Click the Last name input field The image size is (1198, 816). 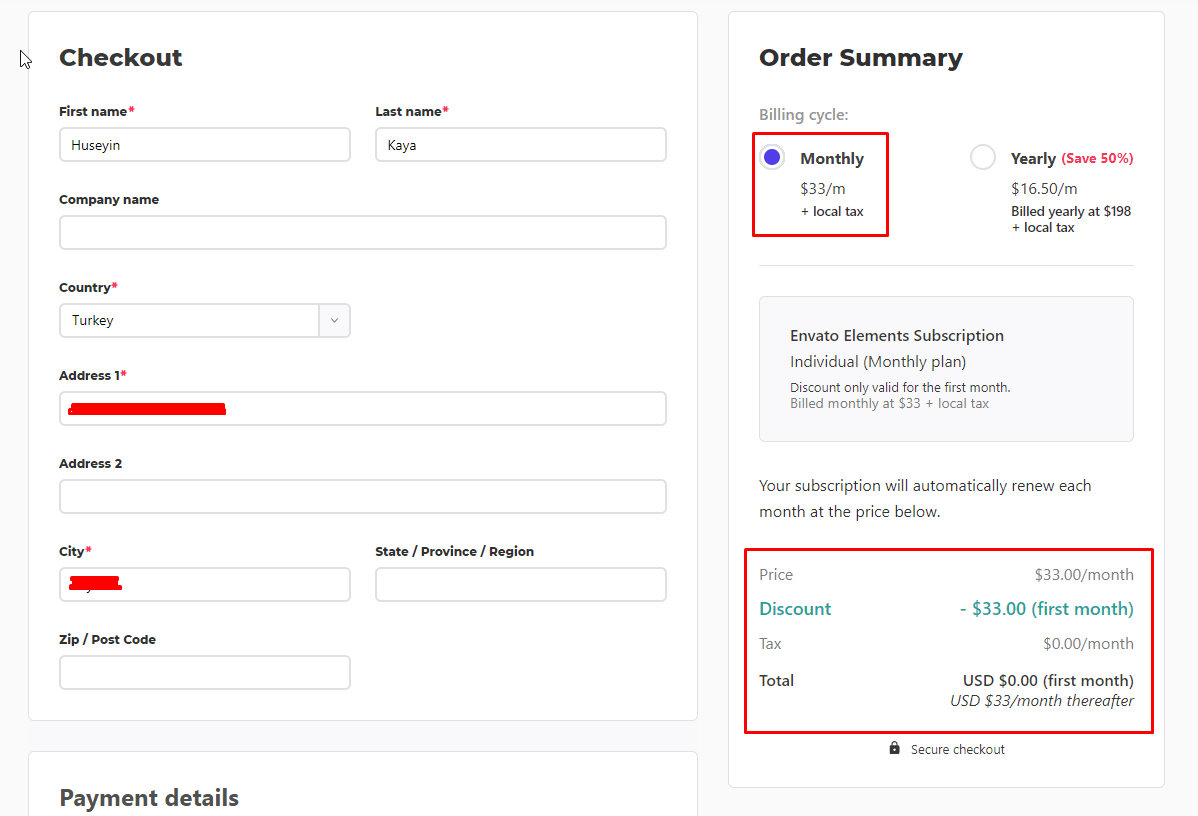click(x=520, y=145)
